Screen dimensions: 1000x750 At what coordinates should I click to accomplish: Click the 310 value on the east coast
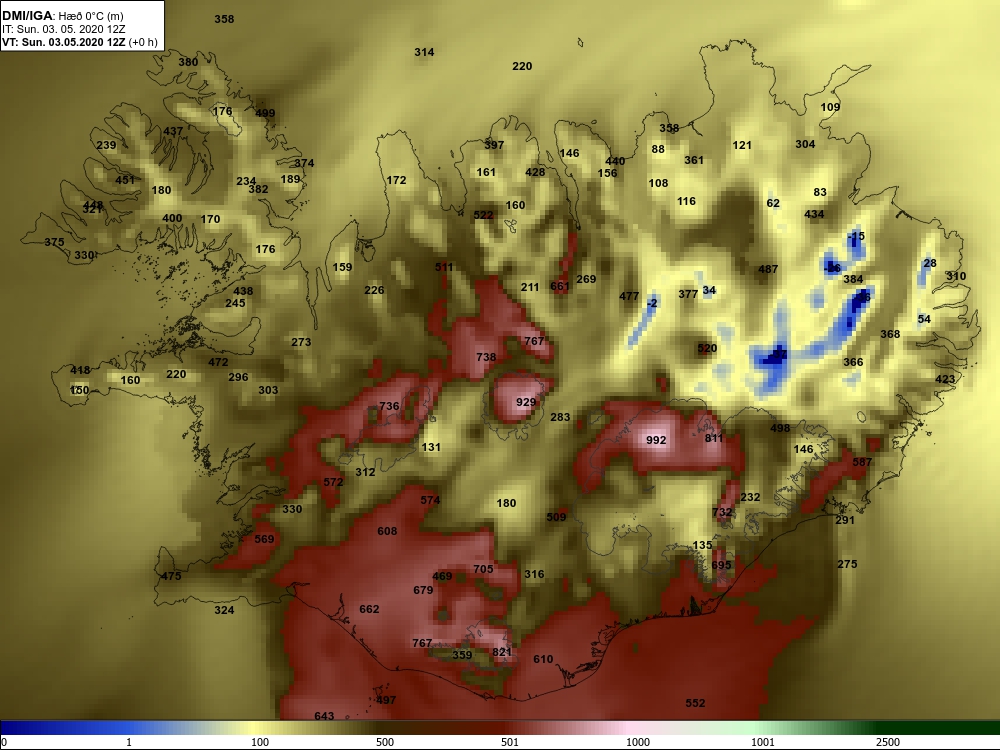click(955, 276)
